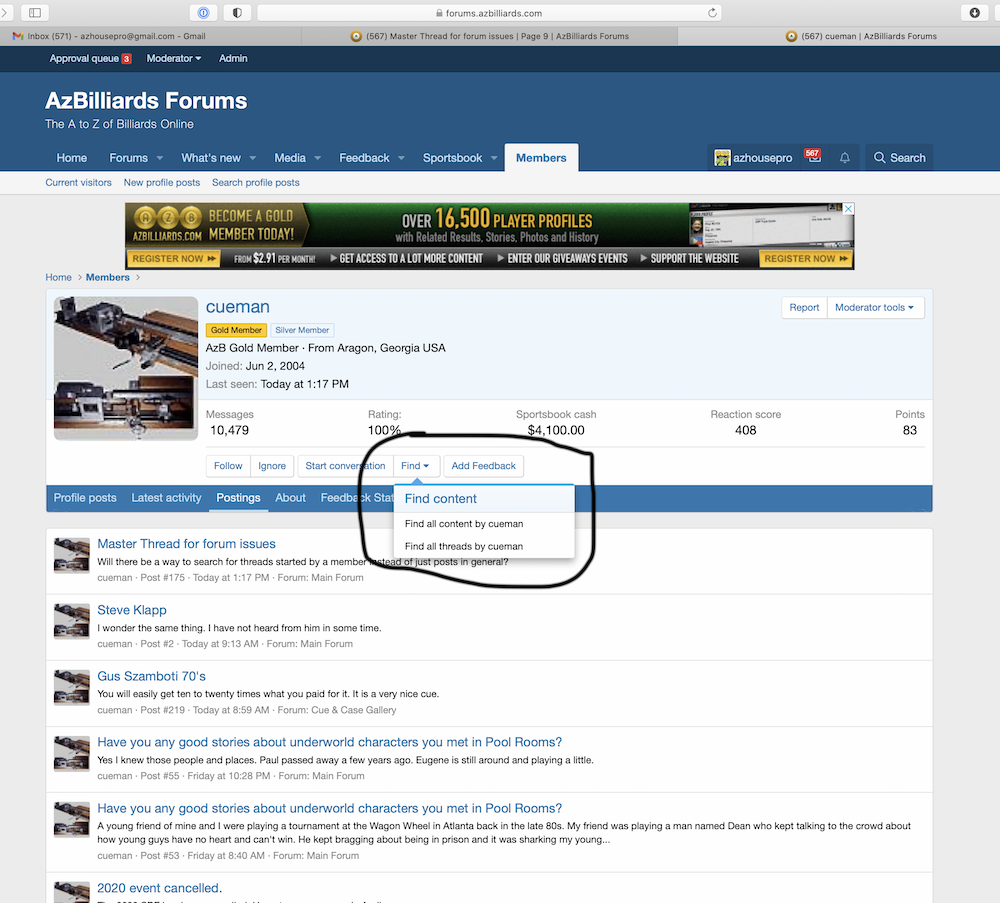Select the Profile posts tab

click(85, 497)
